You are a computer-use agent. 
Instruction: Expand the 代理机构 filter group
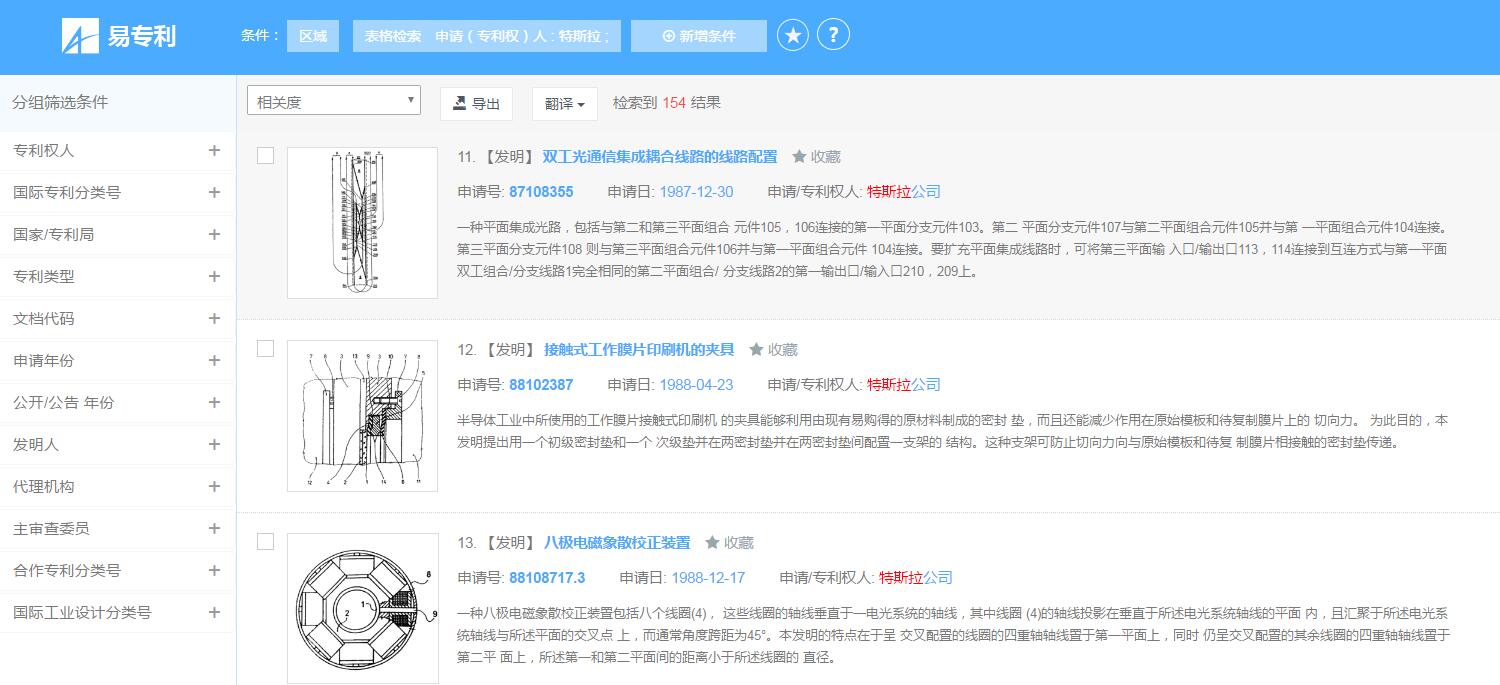214,487
